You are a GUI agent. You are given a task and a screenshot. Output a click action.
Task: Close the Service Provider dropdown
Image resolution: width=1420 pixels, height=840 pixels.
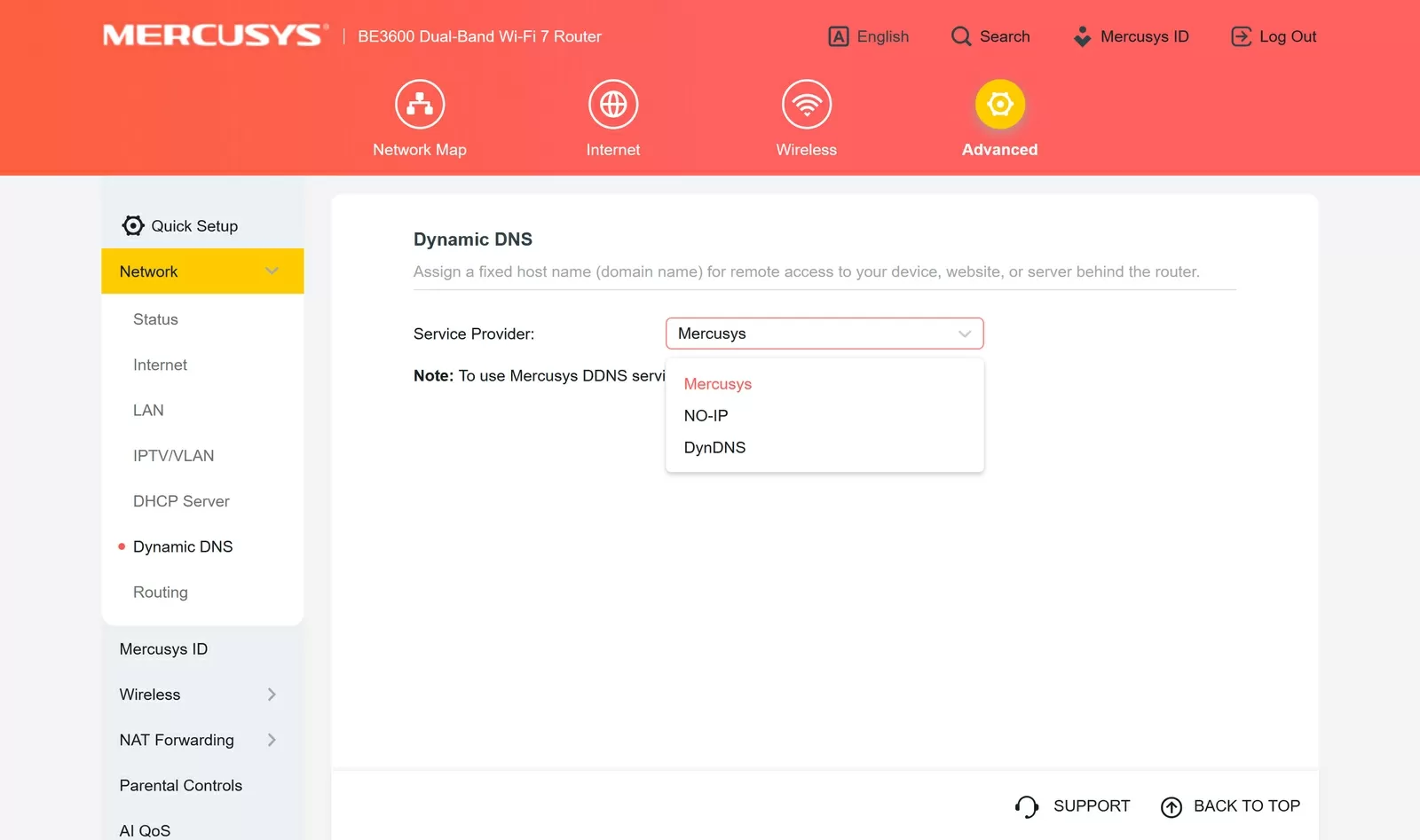(824, 334)
